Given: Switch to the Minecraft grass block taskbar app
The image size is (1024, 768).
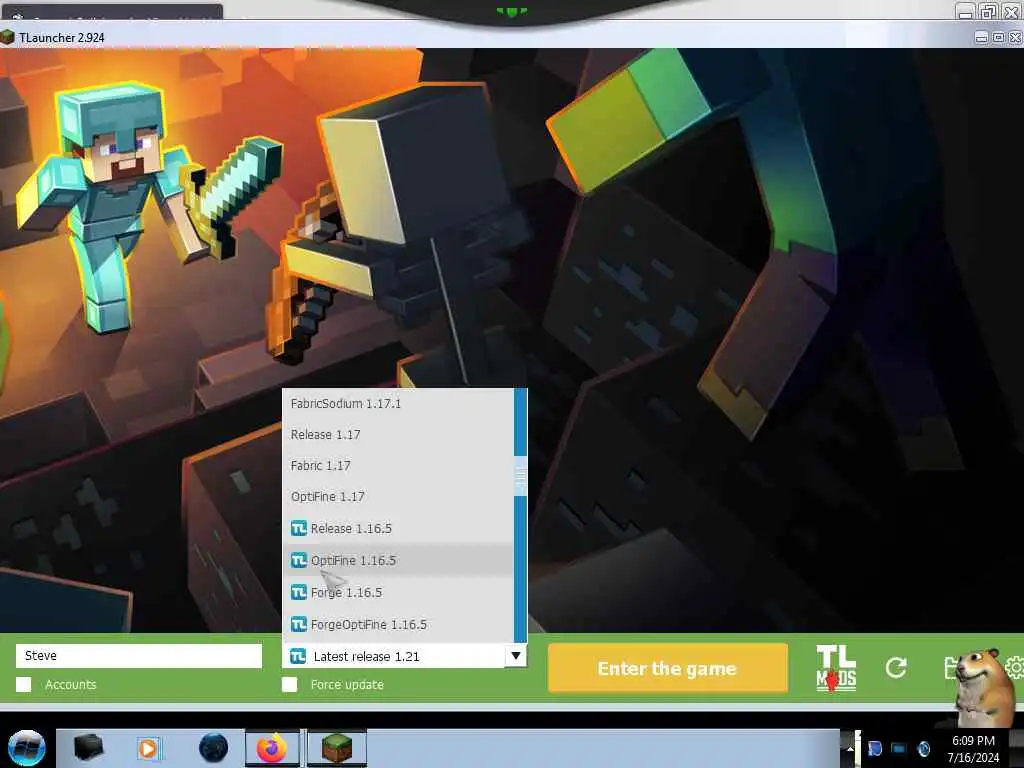Looking at the screenshot, I should pos(337,748).
